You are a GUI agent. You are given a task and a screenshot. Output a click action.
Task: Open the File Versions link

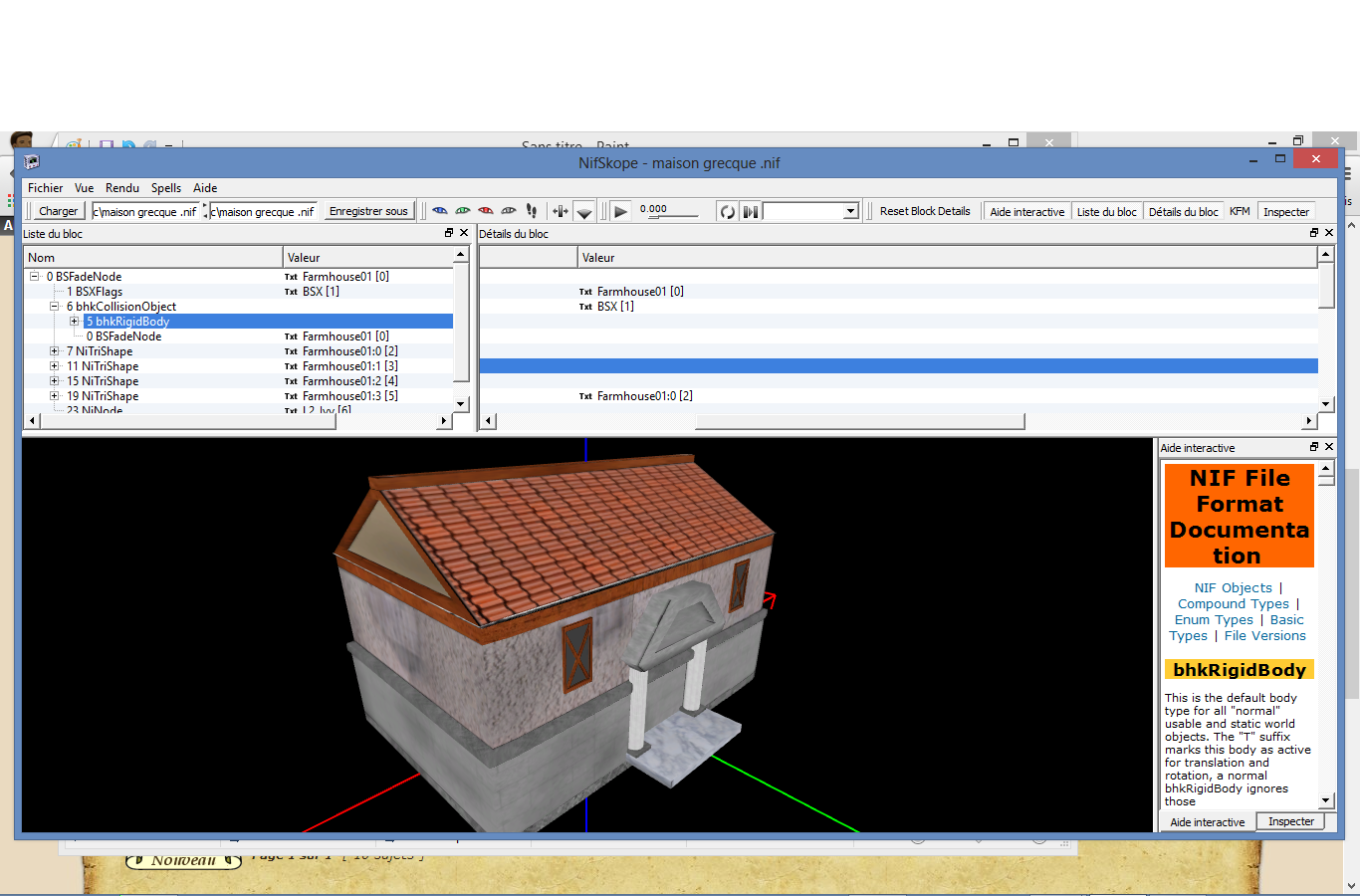pyautogui.click(x=1265, y=635)
